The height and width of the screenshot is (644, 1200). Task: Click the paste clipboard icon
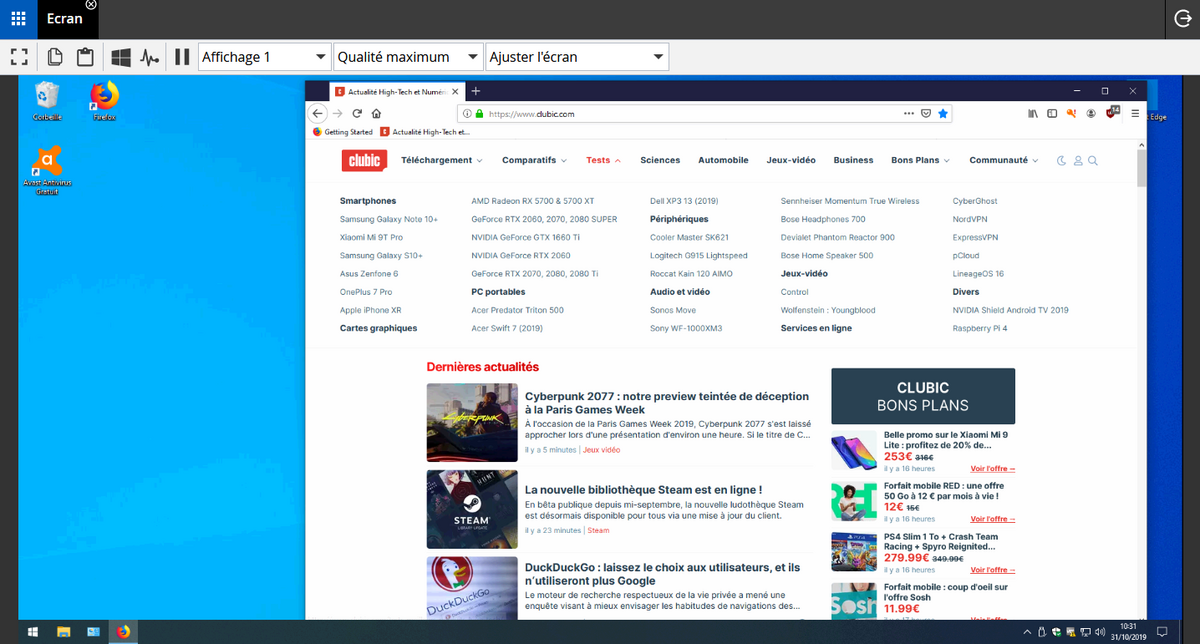85,57
